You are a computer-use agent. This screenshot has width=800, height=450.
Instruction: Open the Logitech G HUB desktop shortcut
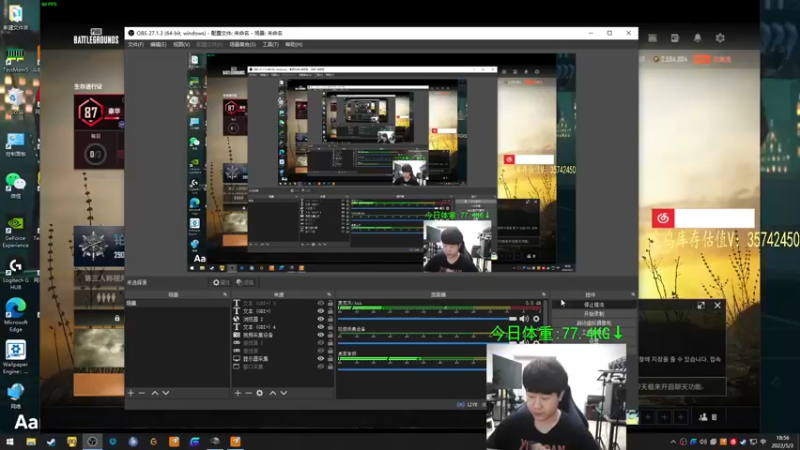click(16, 273)
